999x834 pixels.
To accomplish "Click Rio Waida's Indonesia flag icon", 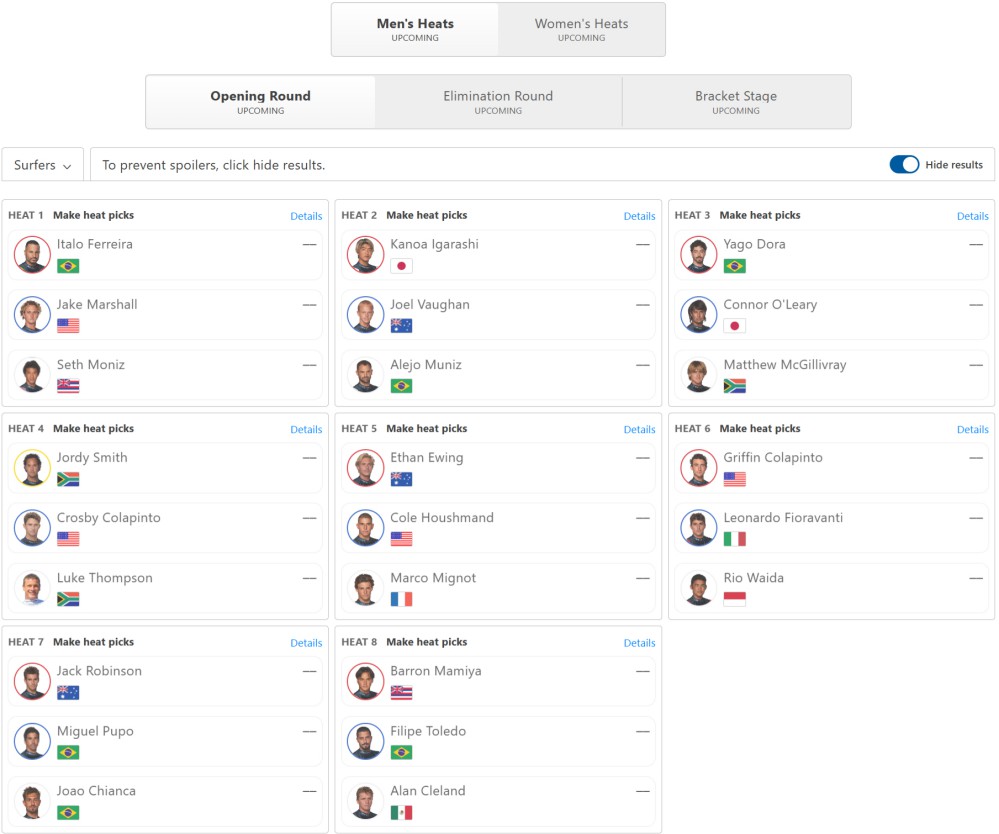I will pos(735,599).
